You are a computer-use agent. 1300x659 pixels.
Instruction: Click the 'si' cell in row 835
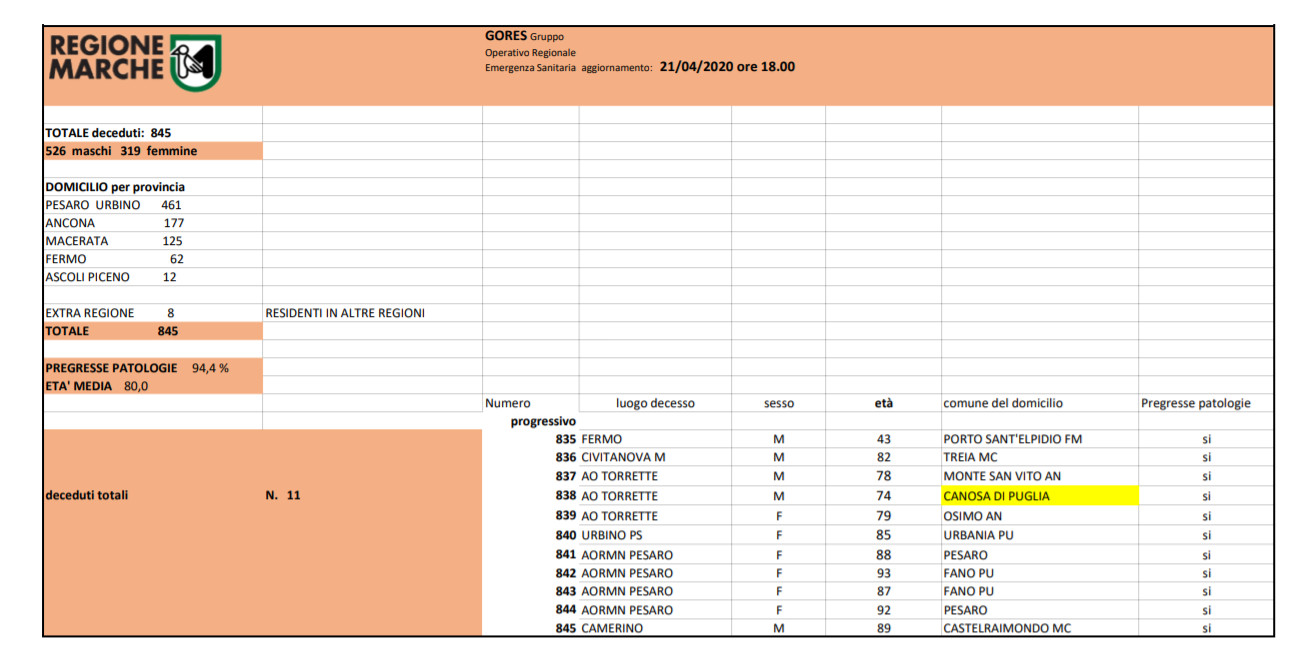[x=1206, y=439]
